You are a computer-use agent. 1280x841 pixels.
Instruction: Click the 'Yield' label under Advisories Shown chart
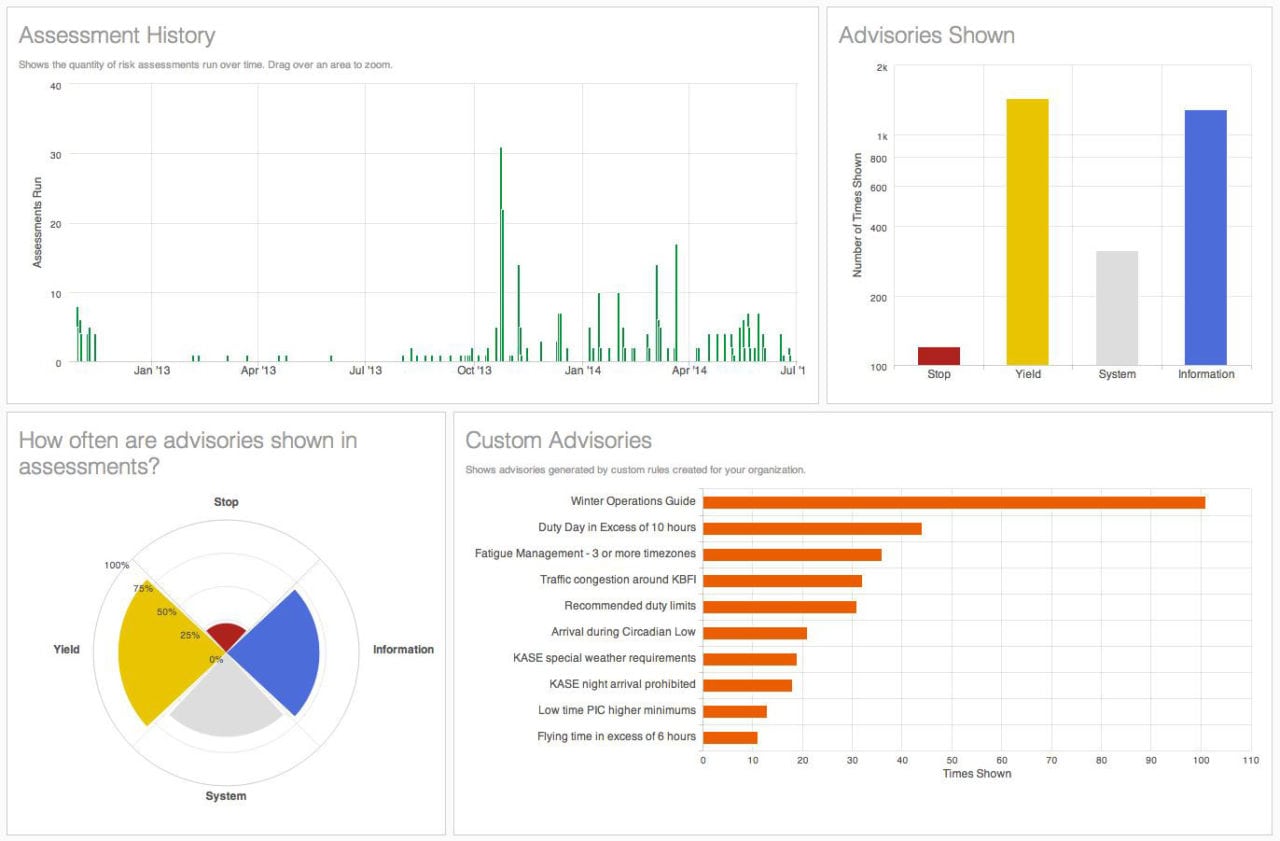[x=1028, y=374]
